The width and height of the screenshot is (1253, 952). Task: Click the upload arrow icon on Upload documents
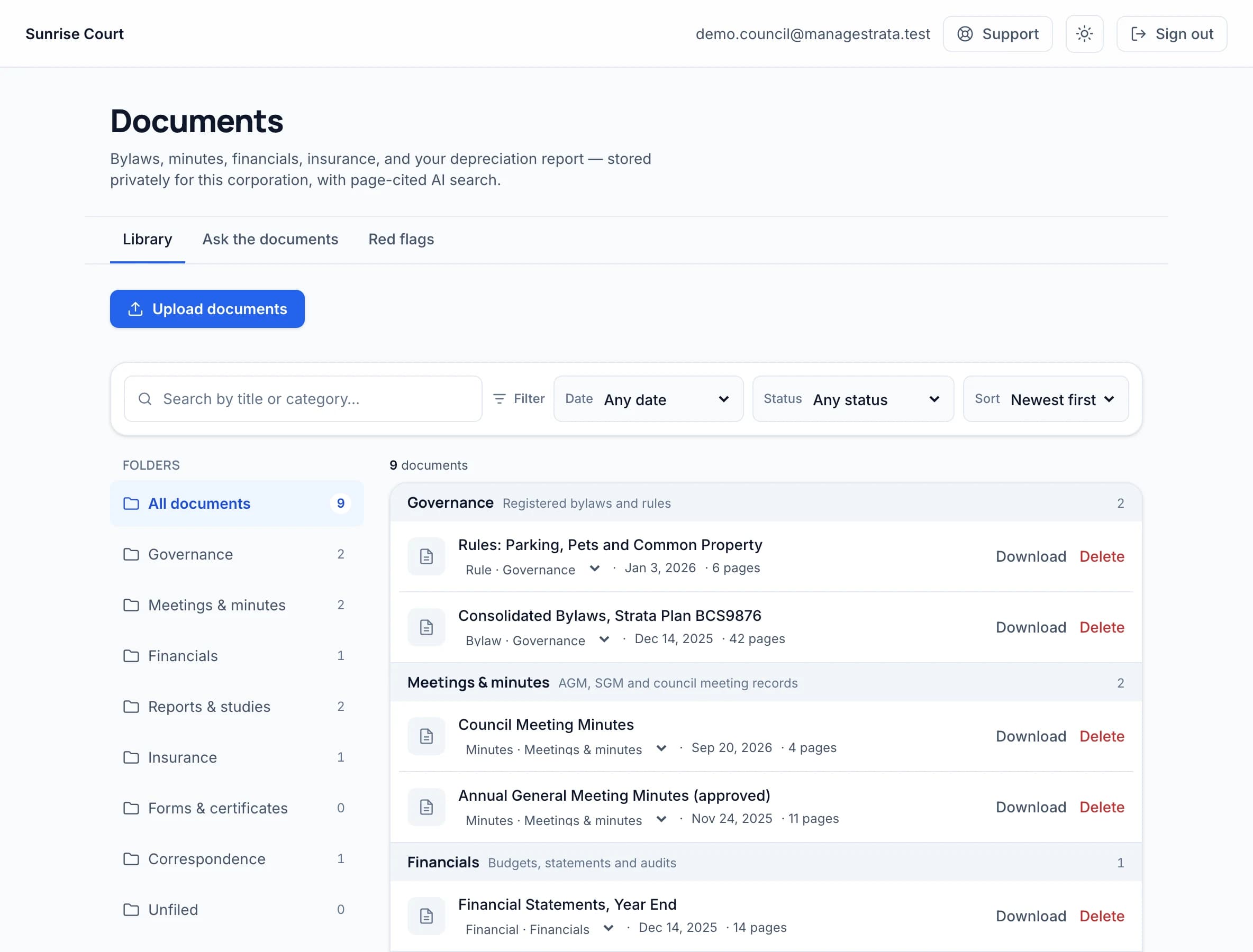click(x=135, y=309)
